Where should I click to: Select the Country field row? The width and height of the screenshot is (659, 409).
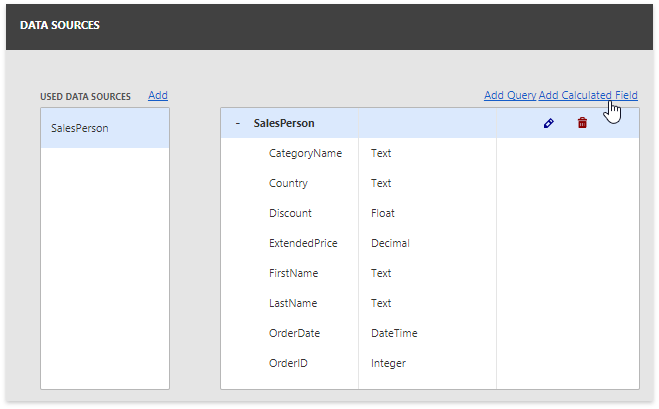(x=288, y=184)
